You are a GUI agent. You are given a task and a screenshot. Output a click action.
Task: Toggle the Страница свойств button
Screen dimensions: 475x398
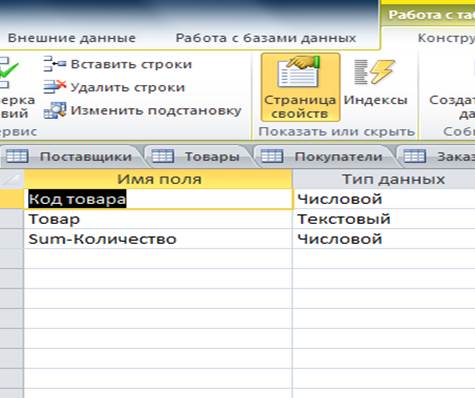click(x=300, y=87)
